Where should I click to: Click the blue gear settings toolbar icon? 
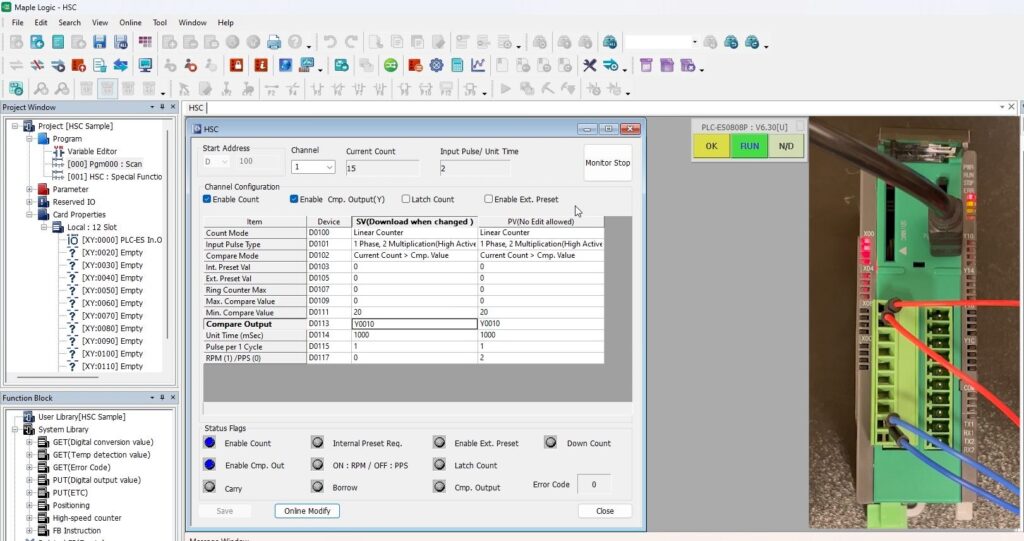pyautogui.click(x=436, y=65)
